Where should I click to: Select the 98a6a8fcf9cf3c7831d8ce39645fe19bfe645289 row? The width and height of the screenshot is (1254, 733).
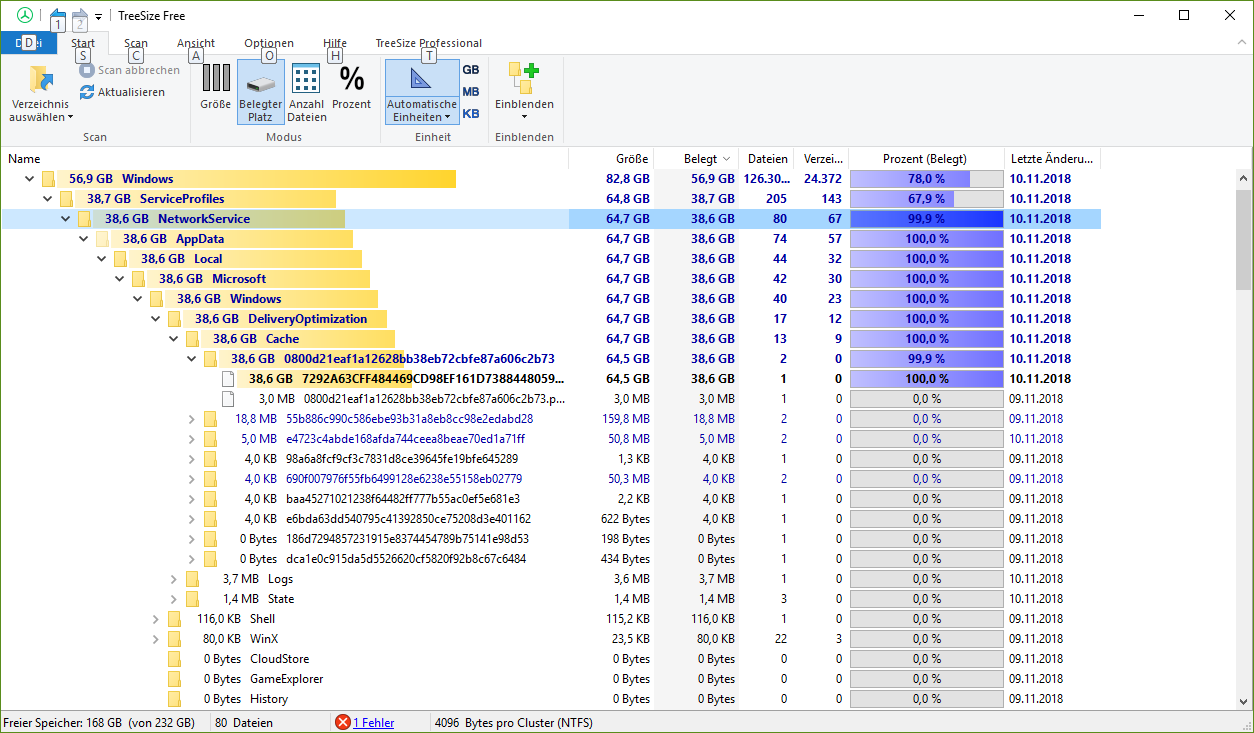click(x=551, y=459)
